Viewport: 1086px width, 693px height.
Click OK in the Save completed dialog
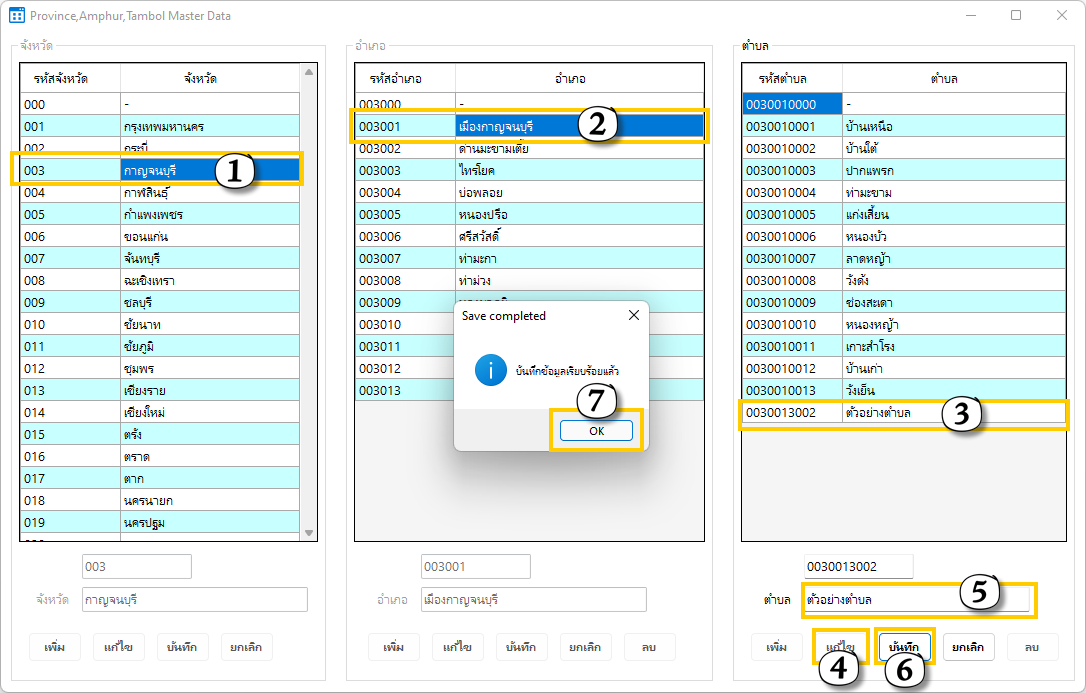pyautogui.click(x=596, y=431)
